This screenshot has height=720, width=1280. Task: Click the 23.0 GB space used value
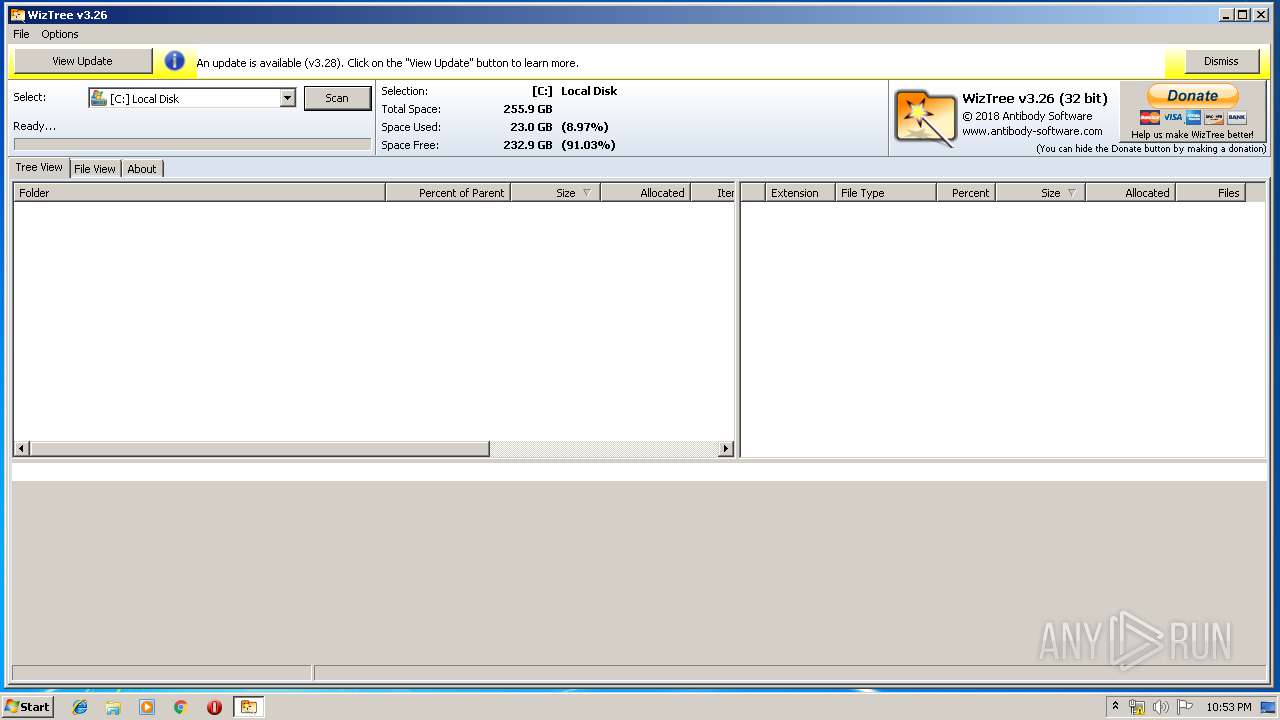coord(531,127)
